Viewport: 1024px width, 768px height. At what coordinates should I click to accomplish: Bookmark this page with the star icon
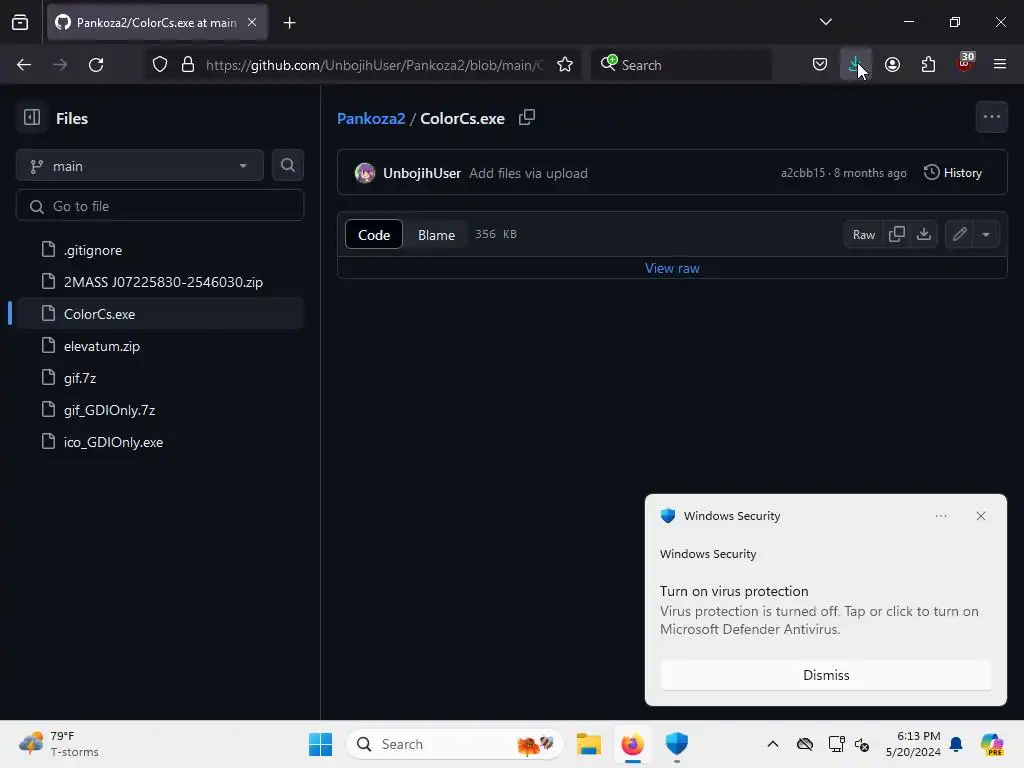coord(565,65)
